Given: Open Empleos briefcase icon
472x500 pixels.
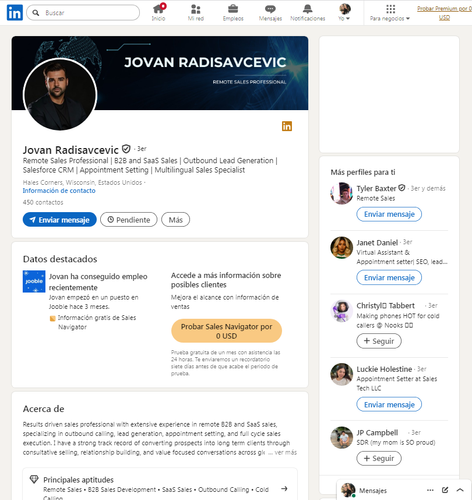Looking at the screenshot, I should (233, 12).
